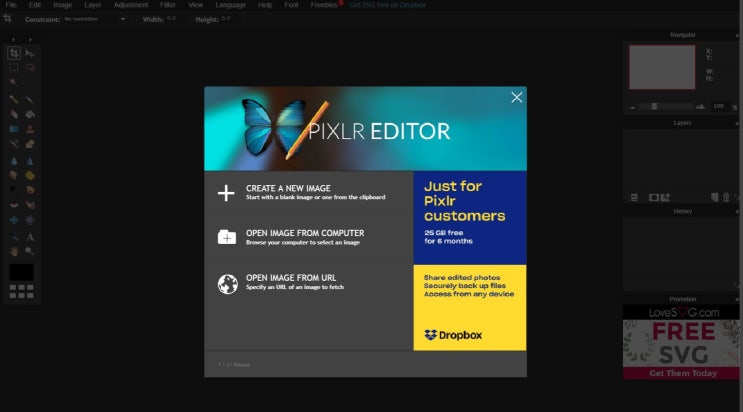This screenshot has height=412, width=743.
Task: Select the Blur tool
Action: pos(14,161)
